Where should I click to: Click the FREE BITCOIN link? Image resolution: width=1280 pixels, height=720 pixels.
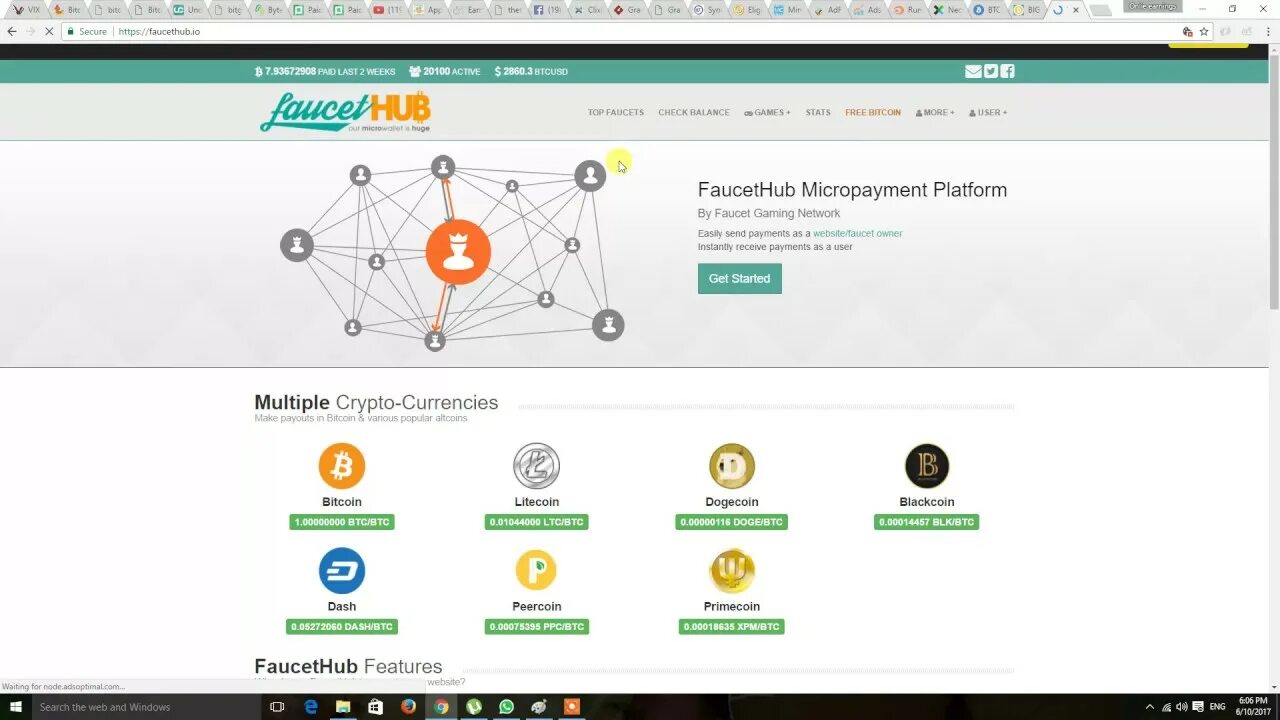click(873, 113)
